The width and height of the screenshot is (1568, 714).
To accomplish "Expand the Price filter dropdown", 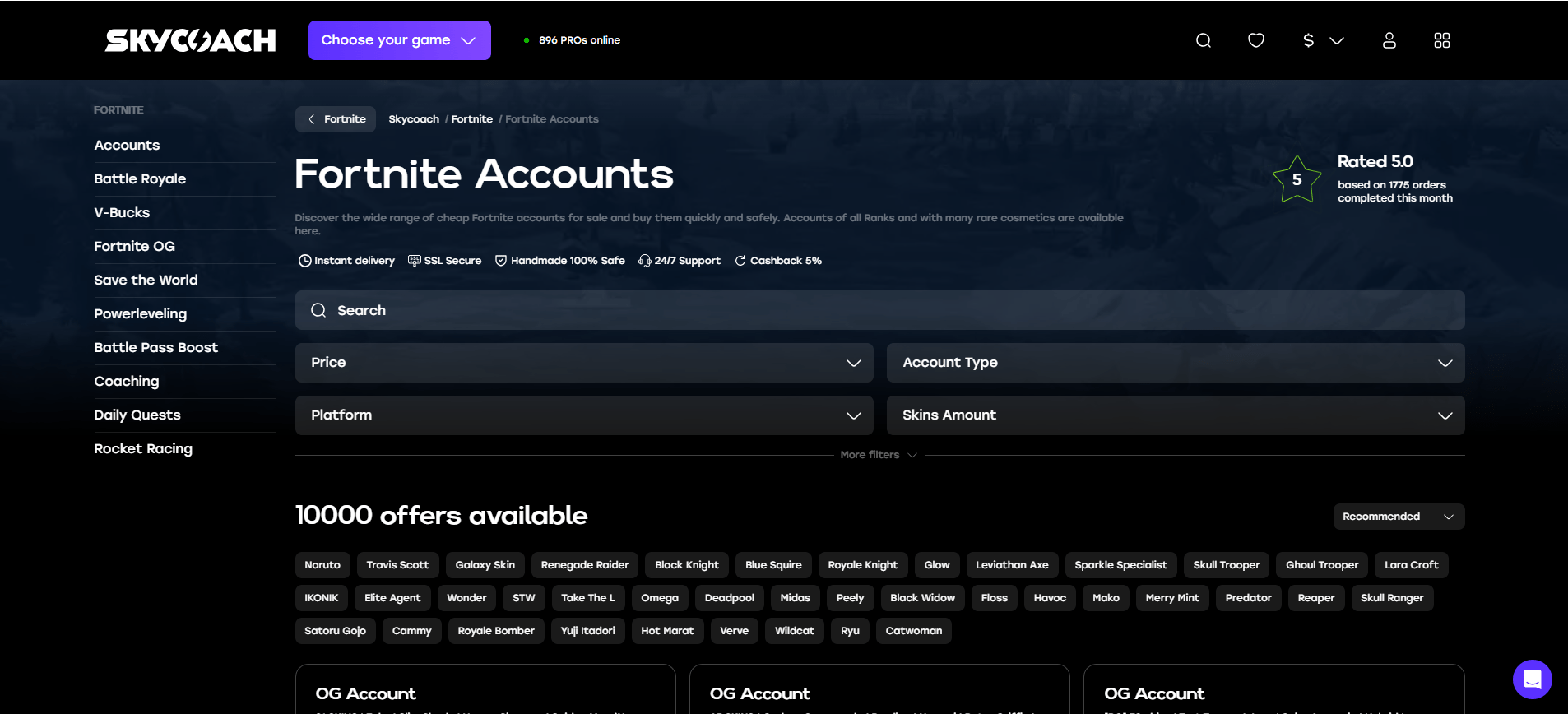I will [584, 363].
